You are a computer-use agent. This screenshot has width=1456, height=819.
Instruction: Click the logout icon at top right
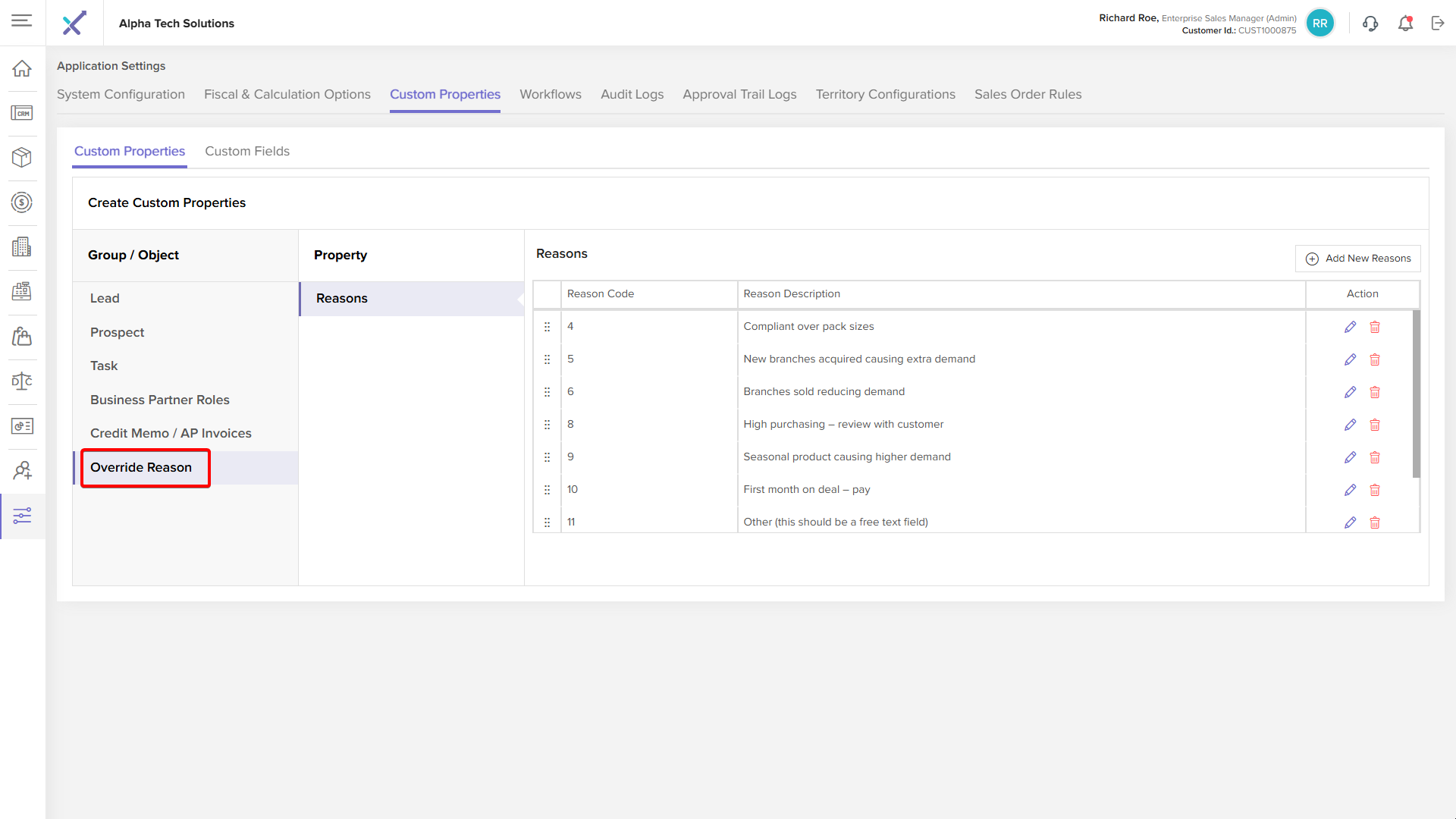[x=1438, y=24]
